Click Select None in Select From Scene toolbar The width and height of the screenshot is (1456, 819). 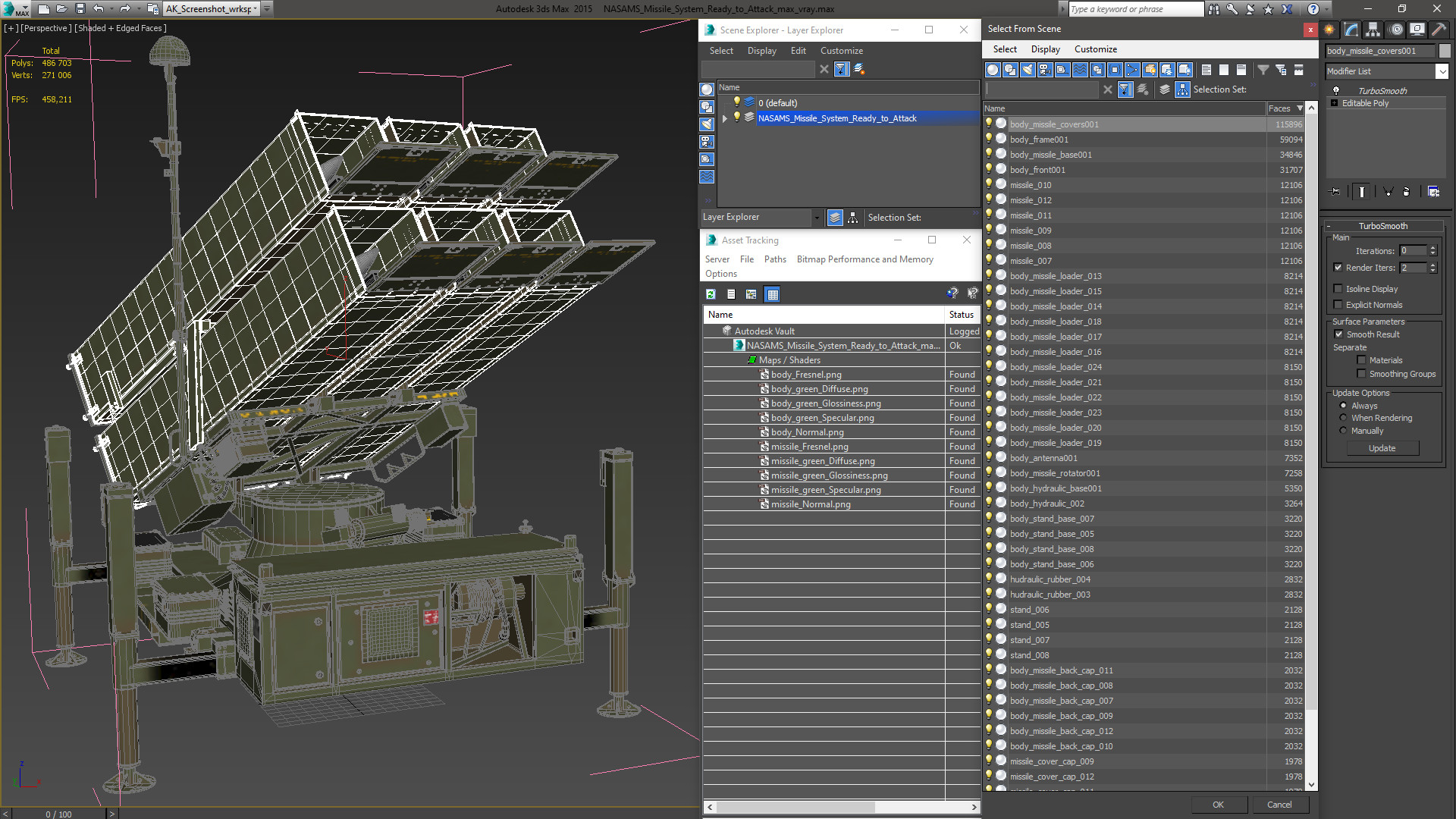(1224, 70)
